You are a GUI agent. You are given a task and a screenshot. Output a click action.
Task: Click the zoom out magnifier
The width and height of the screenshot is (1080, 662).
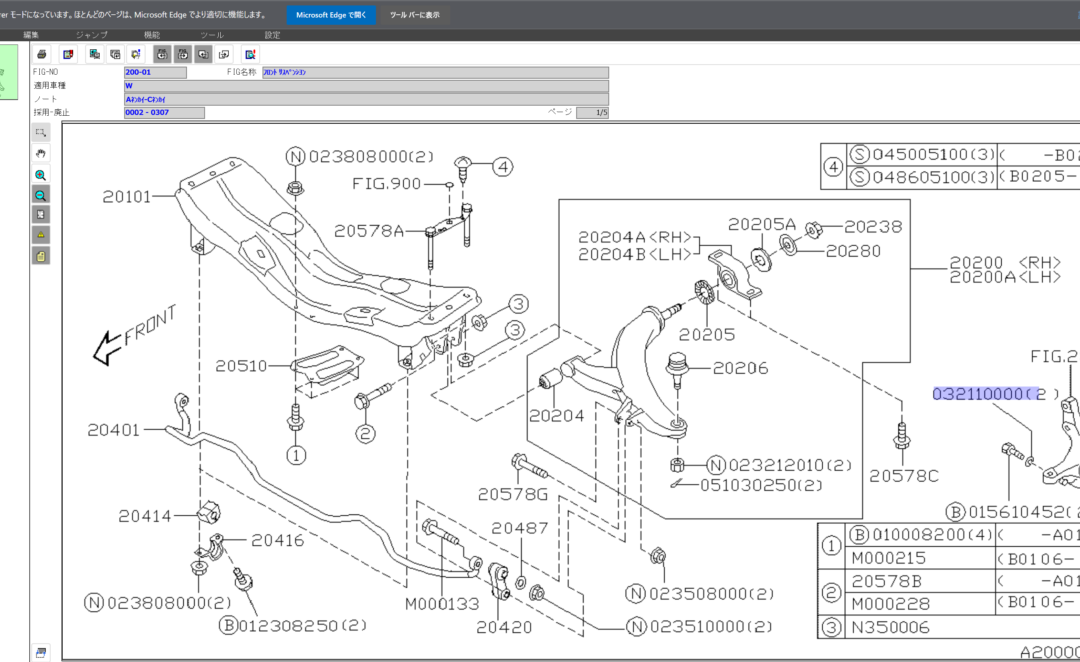[41, 195]
